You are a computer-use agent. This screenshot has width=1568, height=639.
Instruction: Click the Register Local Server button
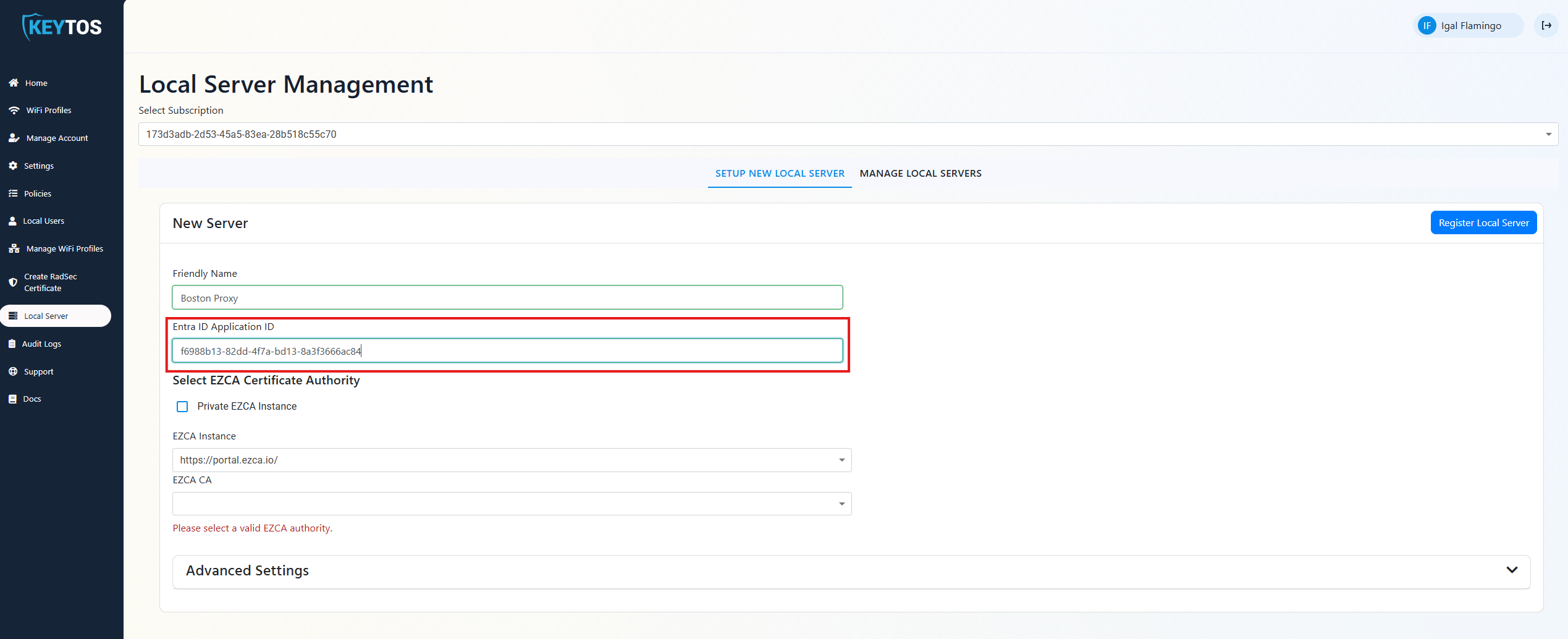tap(1483, 223)
